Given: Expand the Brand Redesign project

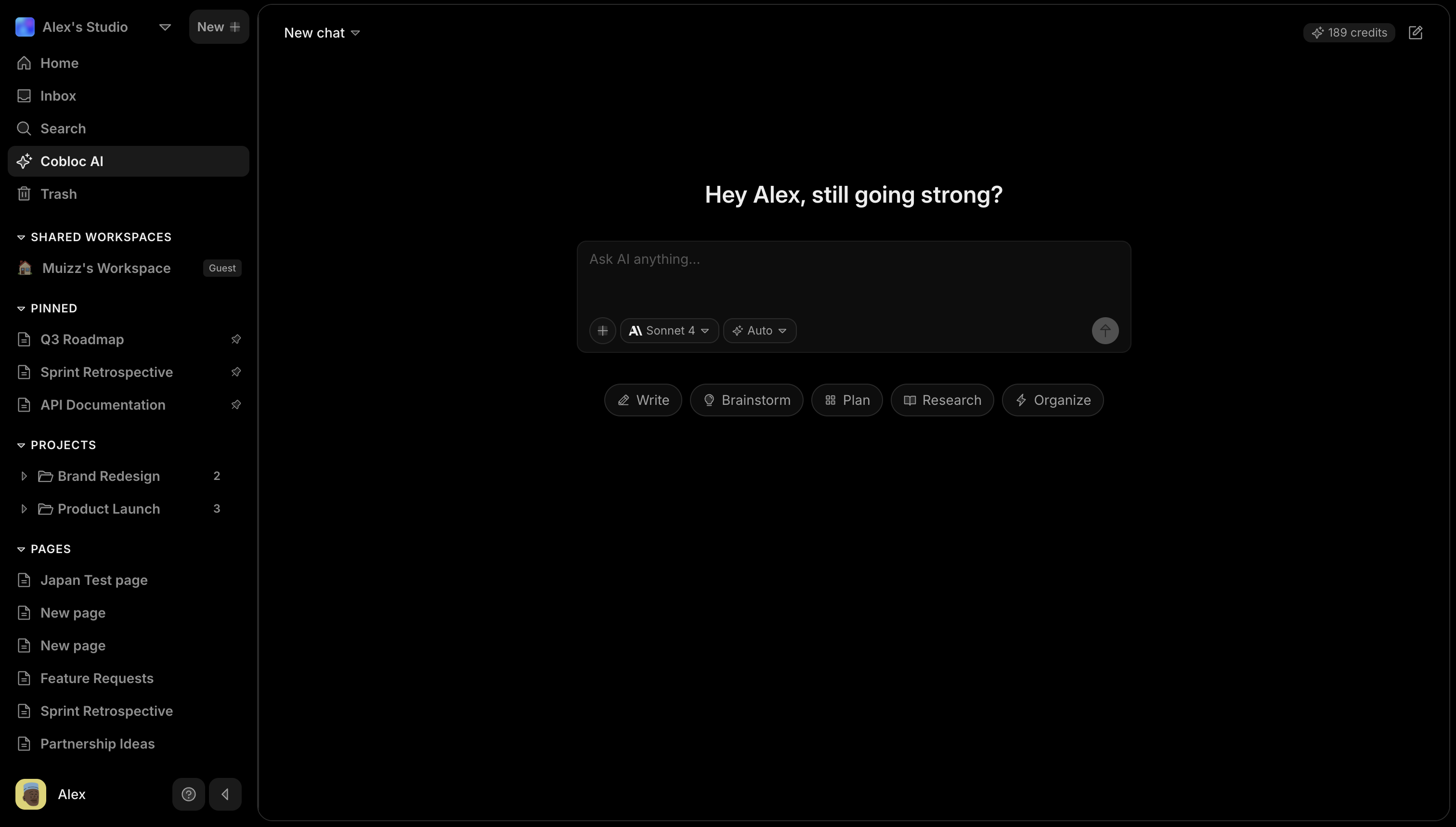Looking at the screenshot, I should 25,476.
